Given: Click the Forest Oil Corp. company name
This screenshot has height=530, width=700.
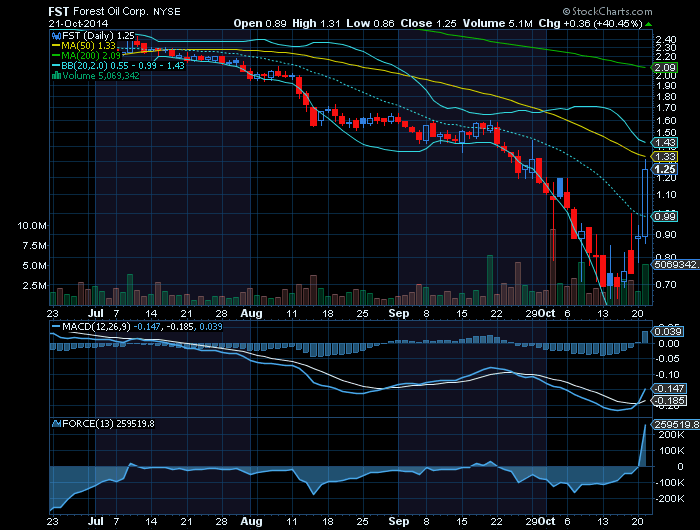Looking at the screenshot, I should coord(111,11).
